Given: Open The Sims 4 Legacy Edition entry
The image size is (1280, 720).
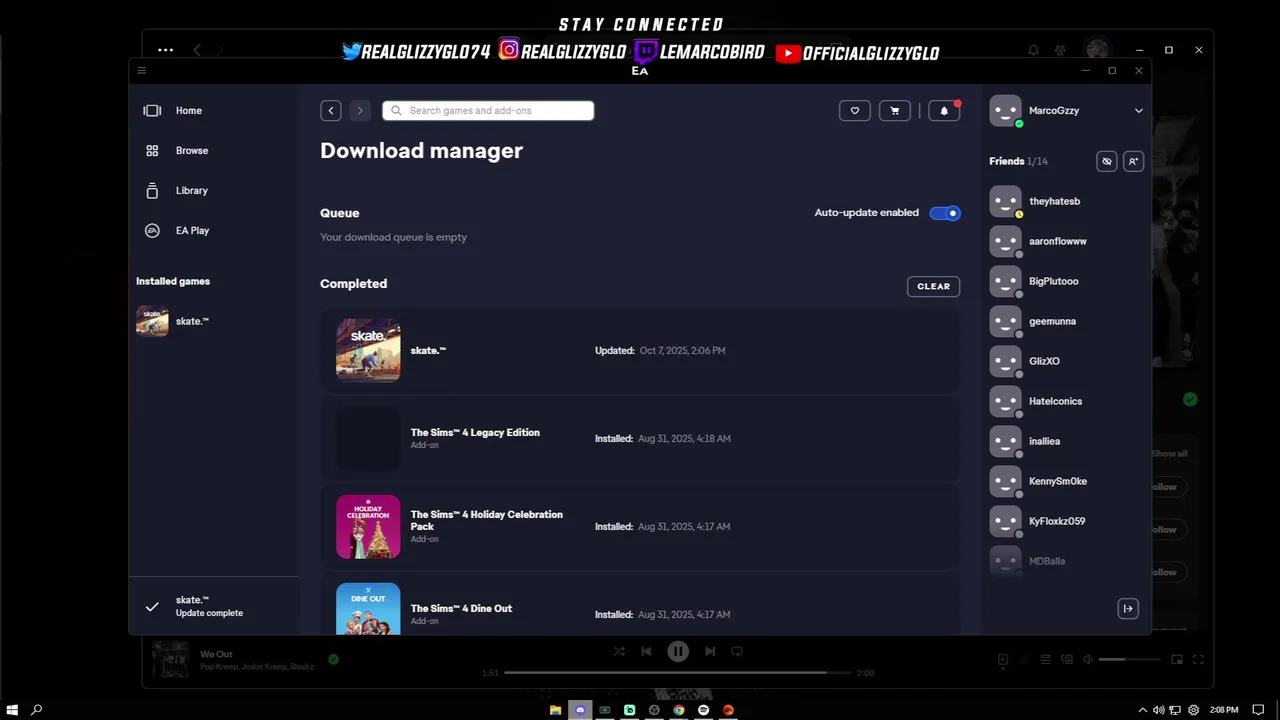Looking at the screenshot, I should click(640, 439).
